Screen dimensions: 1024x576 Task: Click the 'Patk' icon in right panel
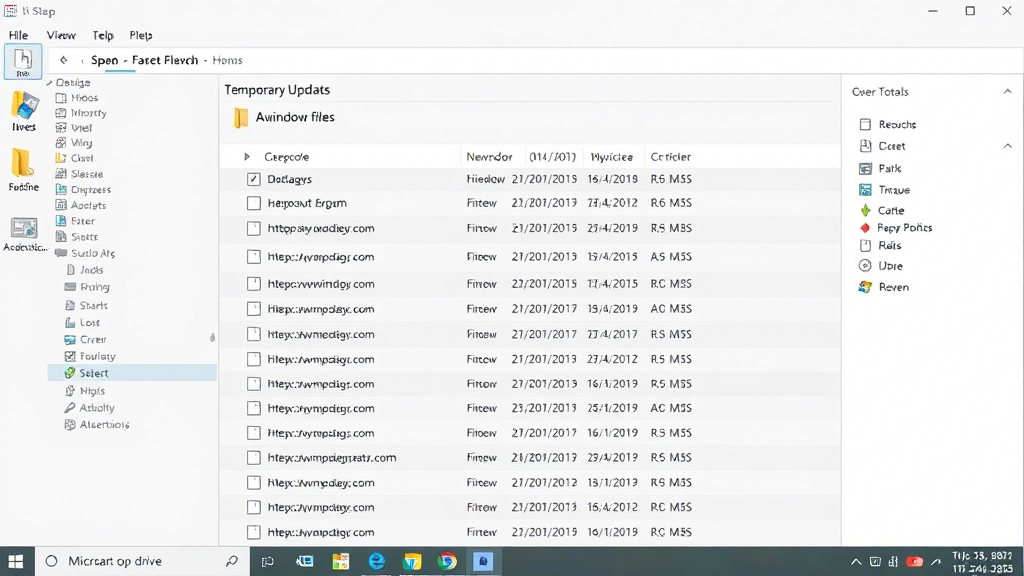(x=865, y=168)
